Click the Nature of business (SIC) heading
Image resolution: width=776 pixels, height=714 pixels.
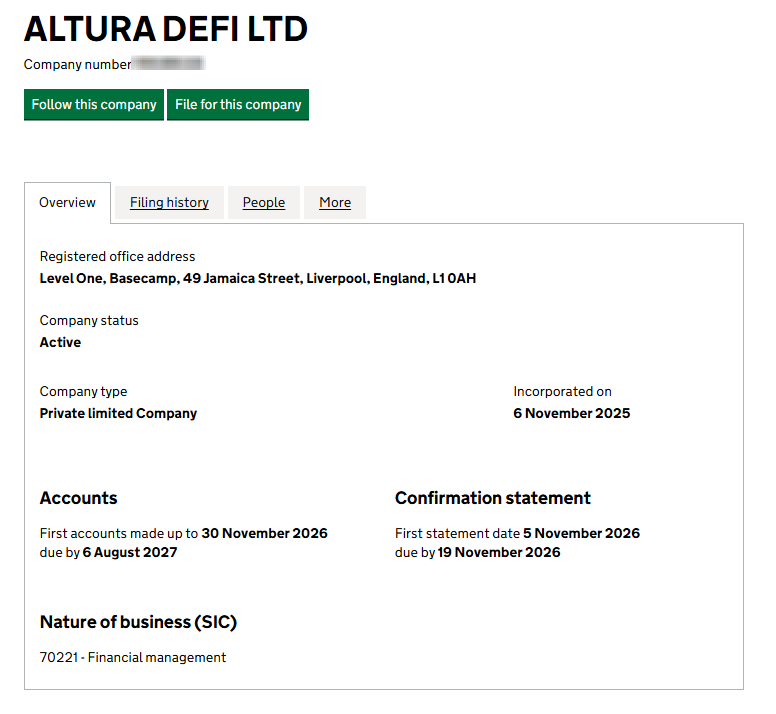pos(139,622)
